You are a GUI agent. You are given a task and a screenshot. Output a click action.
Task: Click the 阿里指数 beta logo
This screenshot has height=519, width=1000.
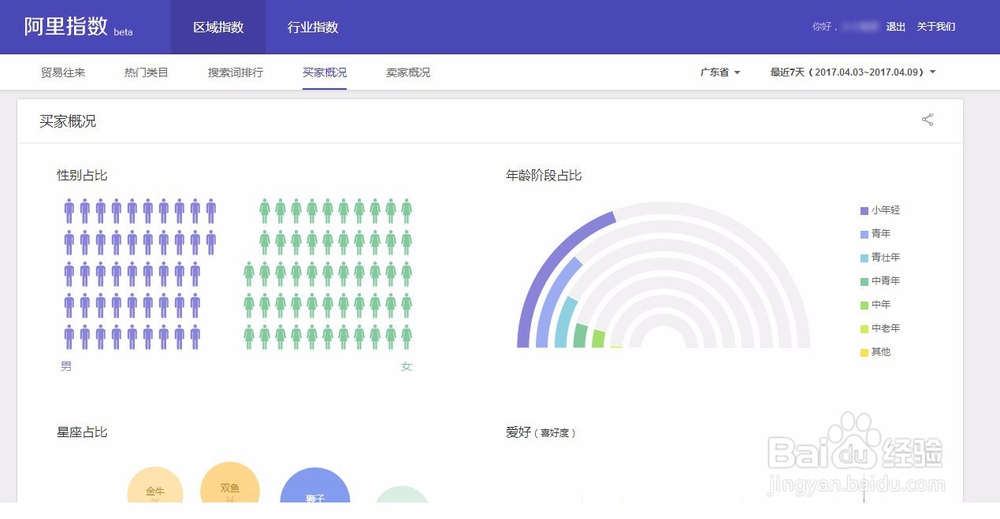tap(78, 27)
